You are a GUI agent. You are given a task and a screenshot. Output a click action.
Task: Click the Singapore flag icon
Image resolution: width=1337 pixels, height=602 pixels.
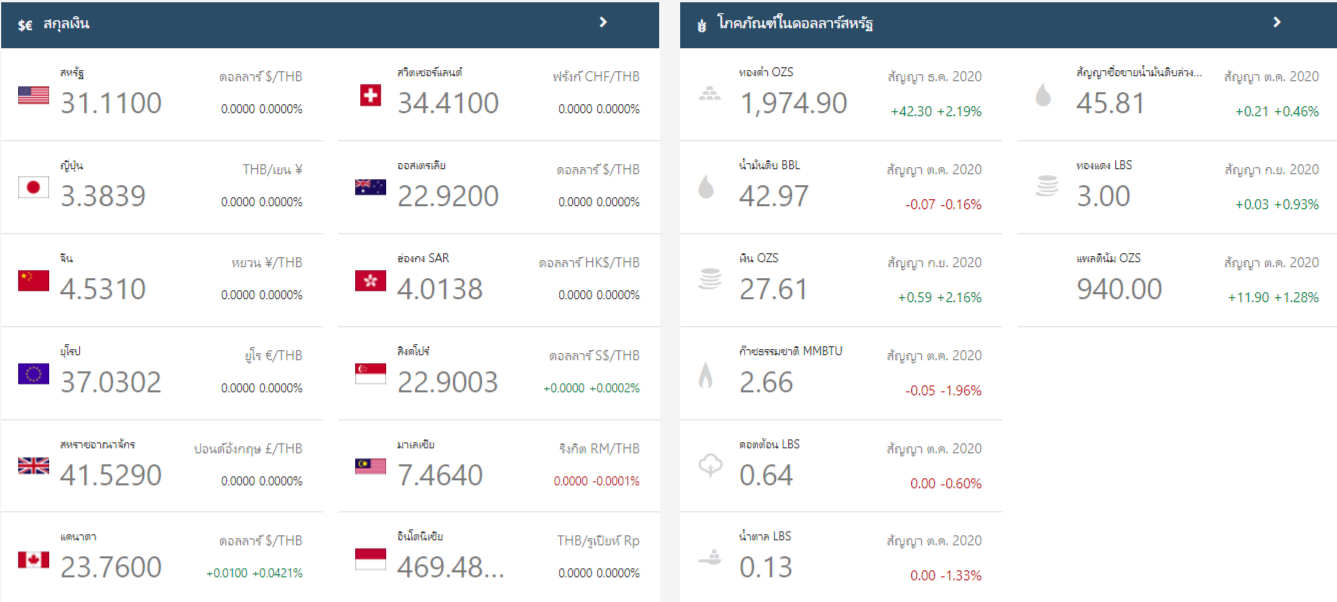point(370,374)
